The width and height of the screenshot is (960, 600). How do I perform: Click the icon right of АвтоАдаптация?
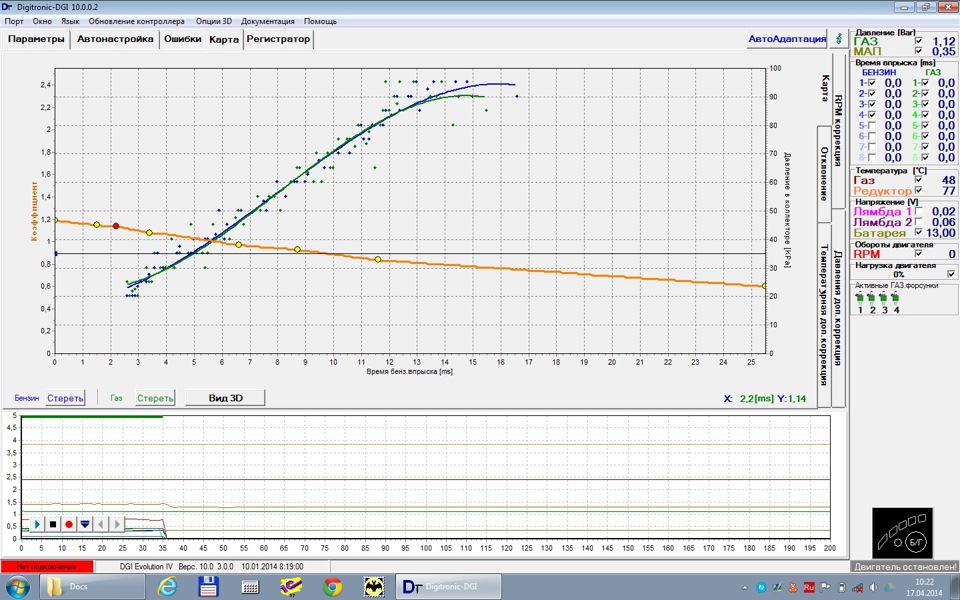coord(838,39)
